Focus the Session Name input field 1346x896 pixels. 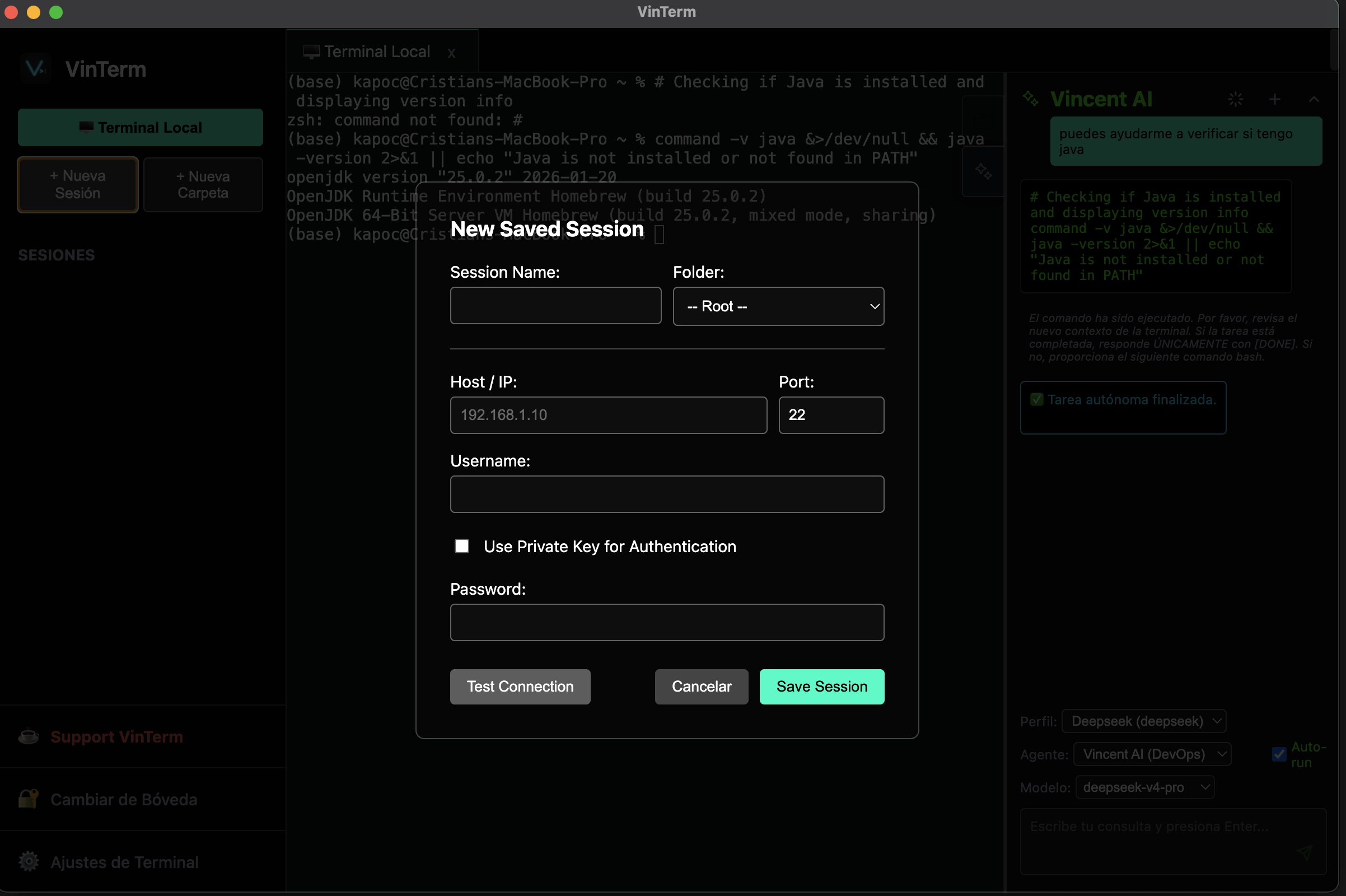(555, 306)
